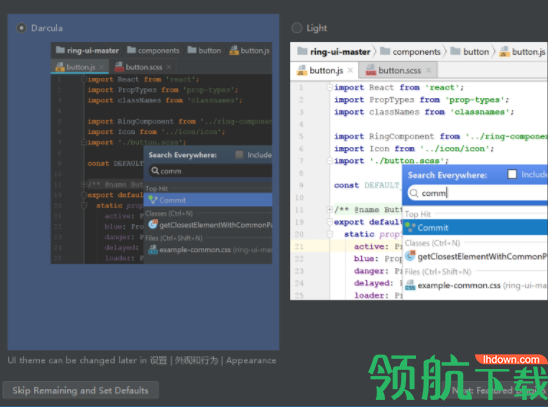Click components folder icon in Darcula preview
The image size is (548, 407).
click(131, 50)
